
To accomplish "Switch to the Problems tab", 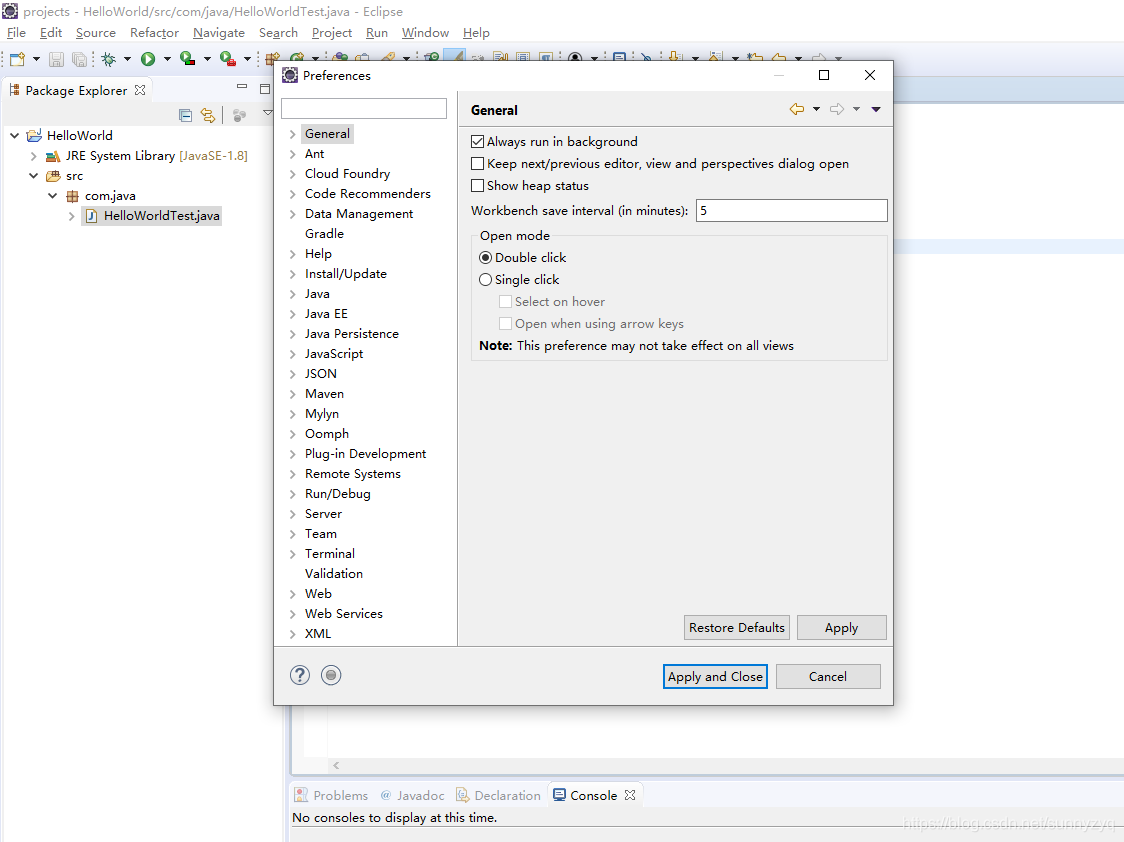I will coord(332,795).
